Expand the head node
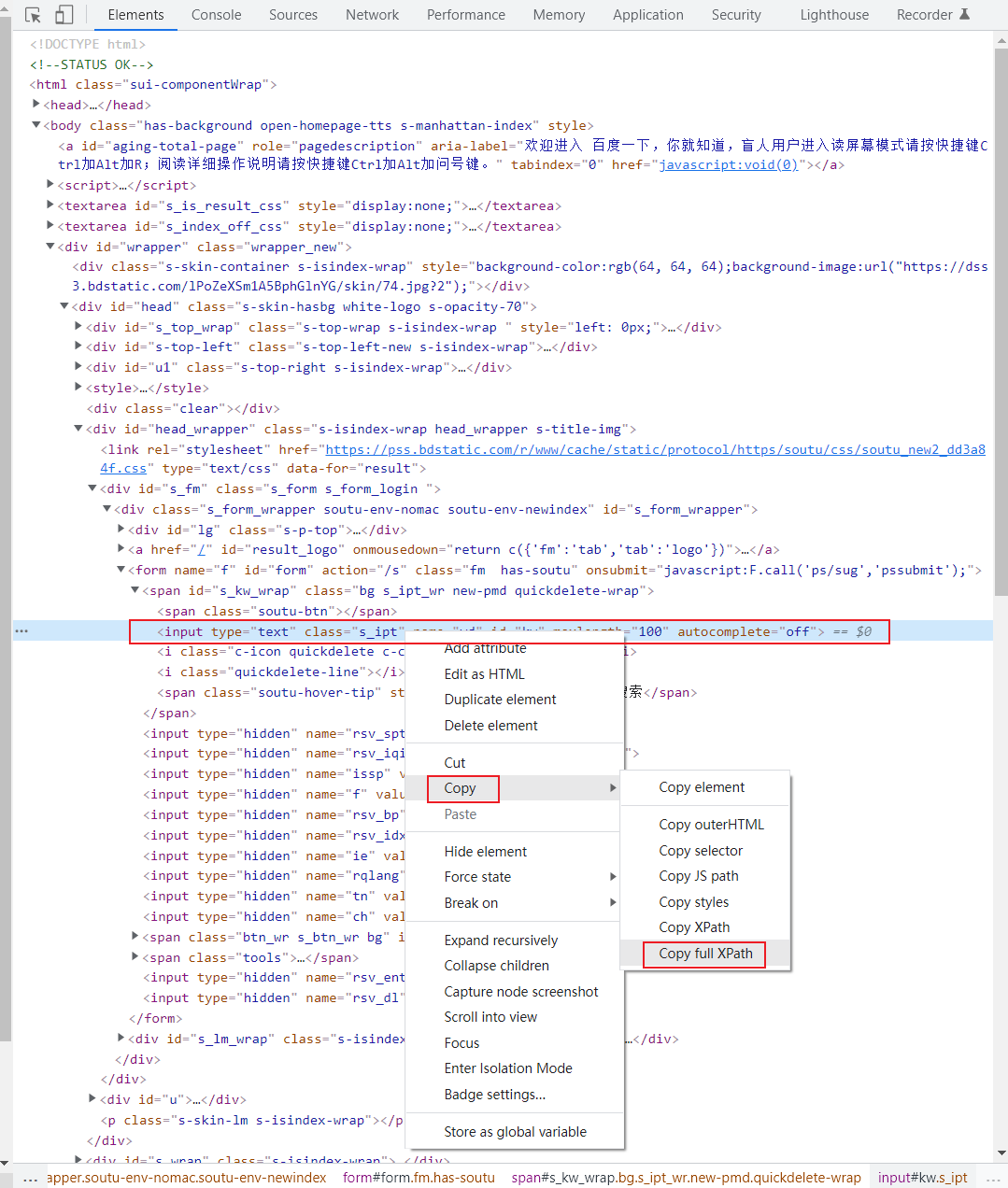The image size is (1008, 1188). (36, 105)
